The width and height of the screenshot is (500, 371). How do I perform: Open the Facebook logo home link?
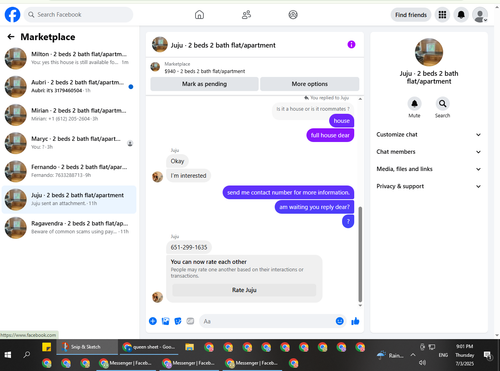(x=12, y=15)
